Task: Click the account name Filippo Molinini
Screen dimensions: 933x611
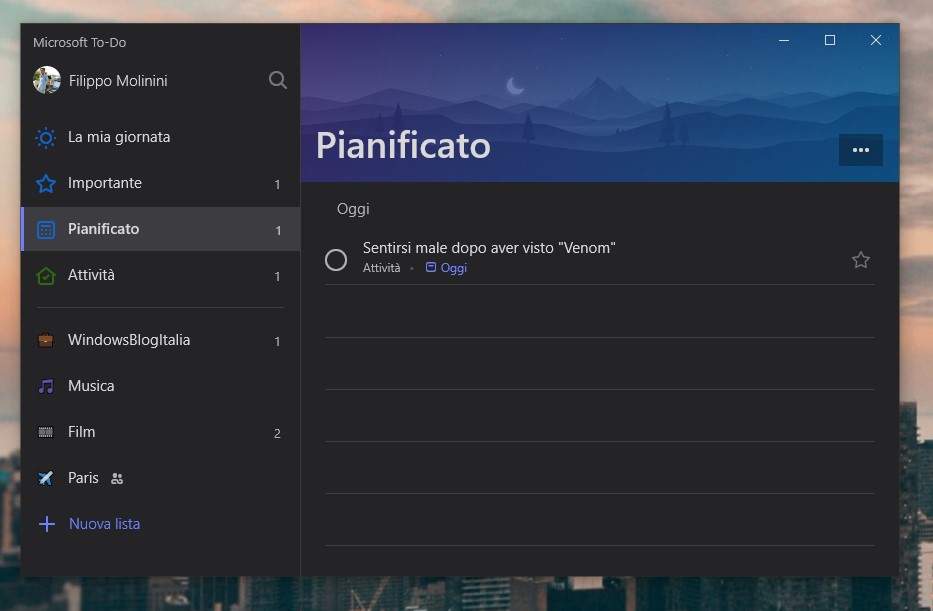Action: click(118, 80)
